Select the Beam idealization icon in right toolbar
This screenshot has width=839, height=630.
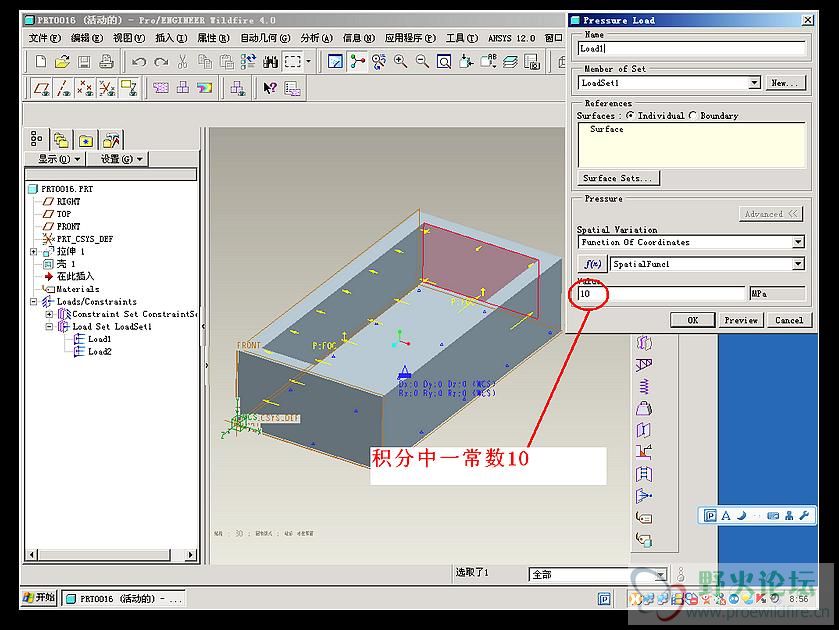[x=644, y=365]
